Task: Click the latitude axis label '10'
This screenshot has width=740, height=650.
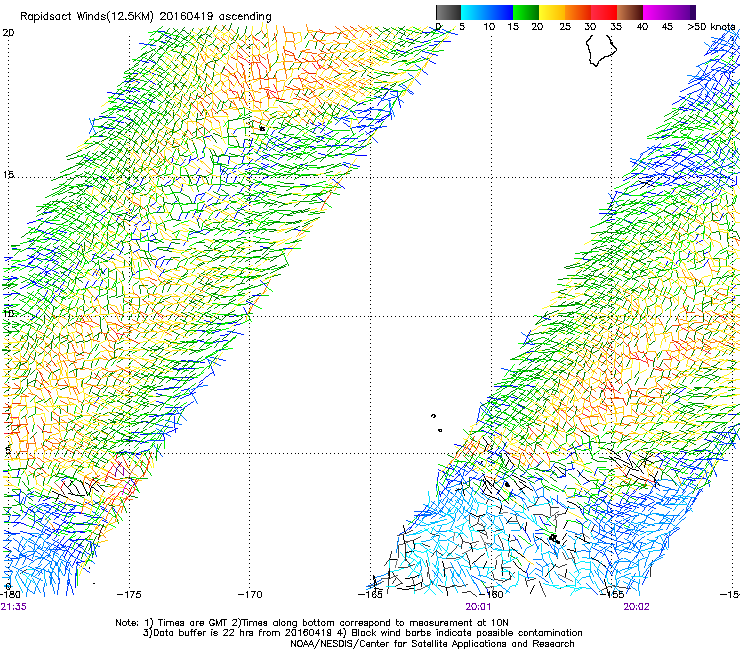Action: point(8,314)
